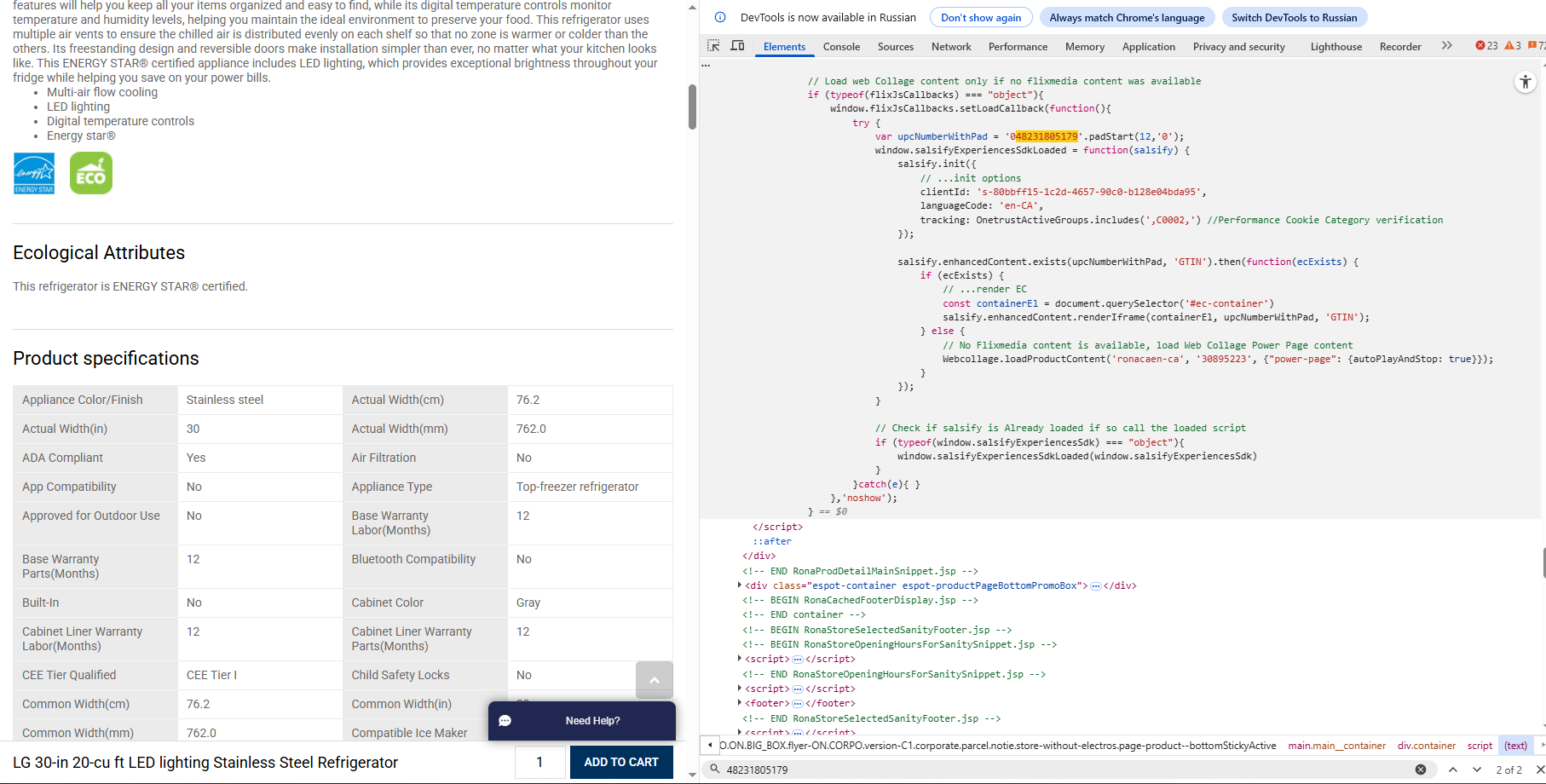The image size is (1546, 784).
Task: Click the highlighted 48231805179 search match
Action: (1047, 136)
